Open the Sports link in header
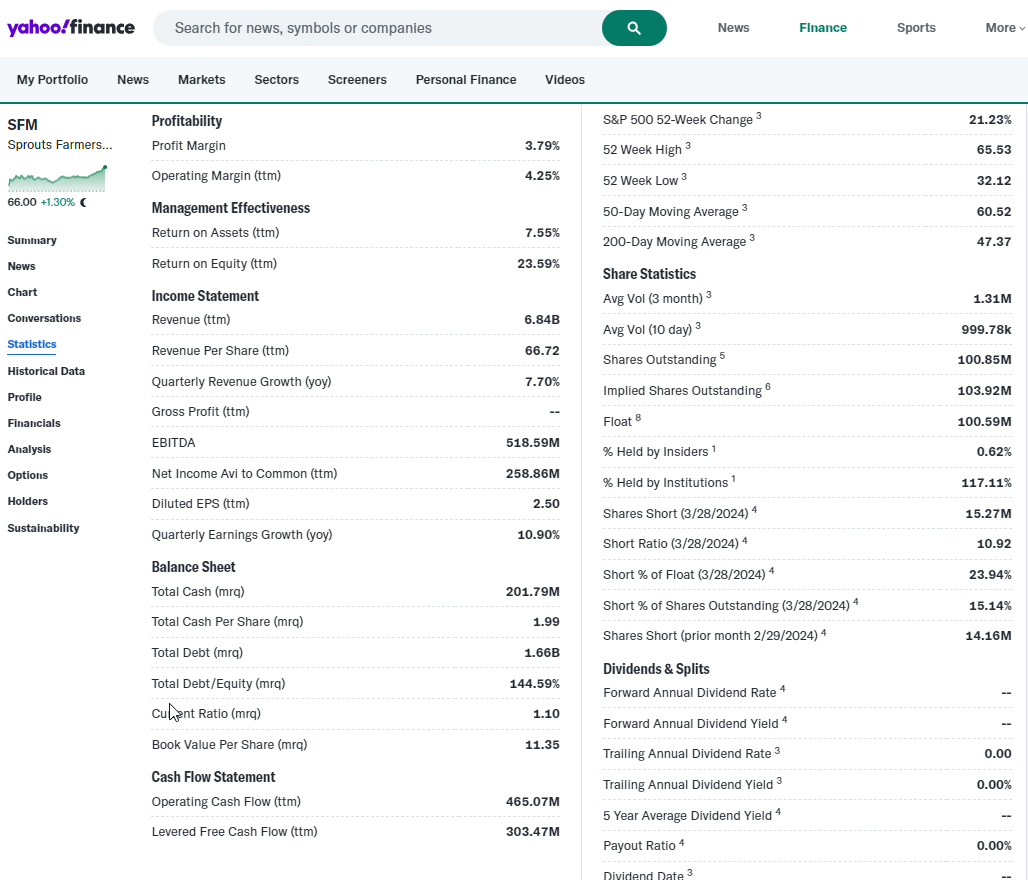The width and height of the screenshot is (1028, 880). click(x=916, y=28)
